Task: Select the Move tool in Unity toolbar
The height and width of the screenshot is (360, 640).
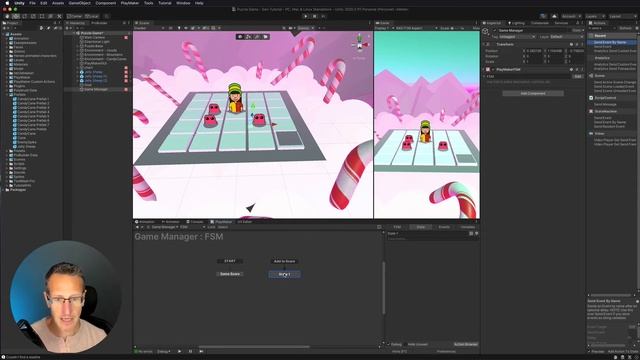Action: point(16,16)
